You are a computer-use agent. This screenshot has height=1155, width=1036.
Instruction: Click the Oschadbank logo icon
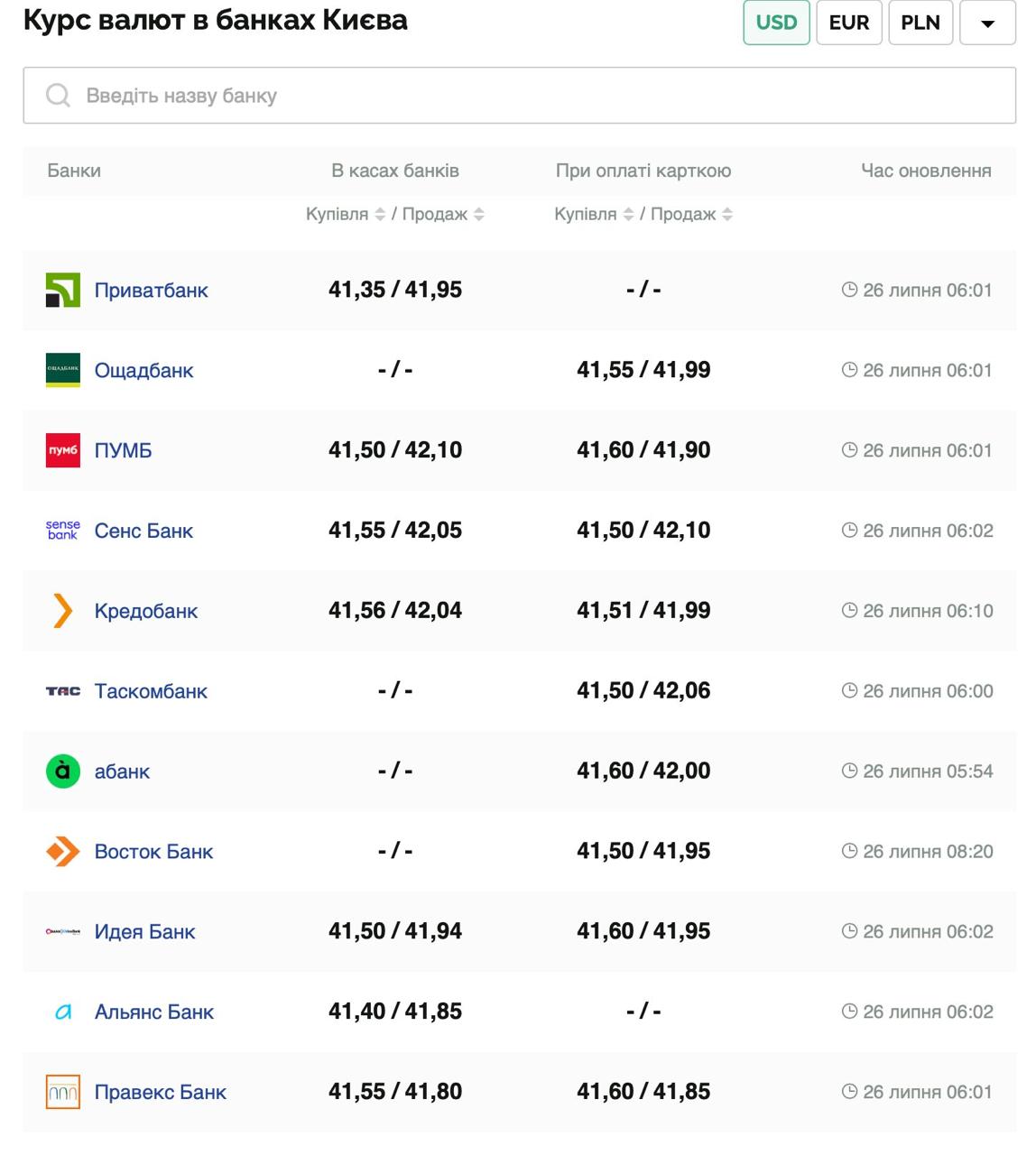[x=63, y=370]
